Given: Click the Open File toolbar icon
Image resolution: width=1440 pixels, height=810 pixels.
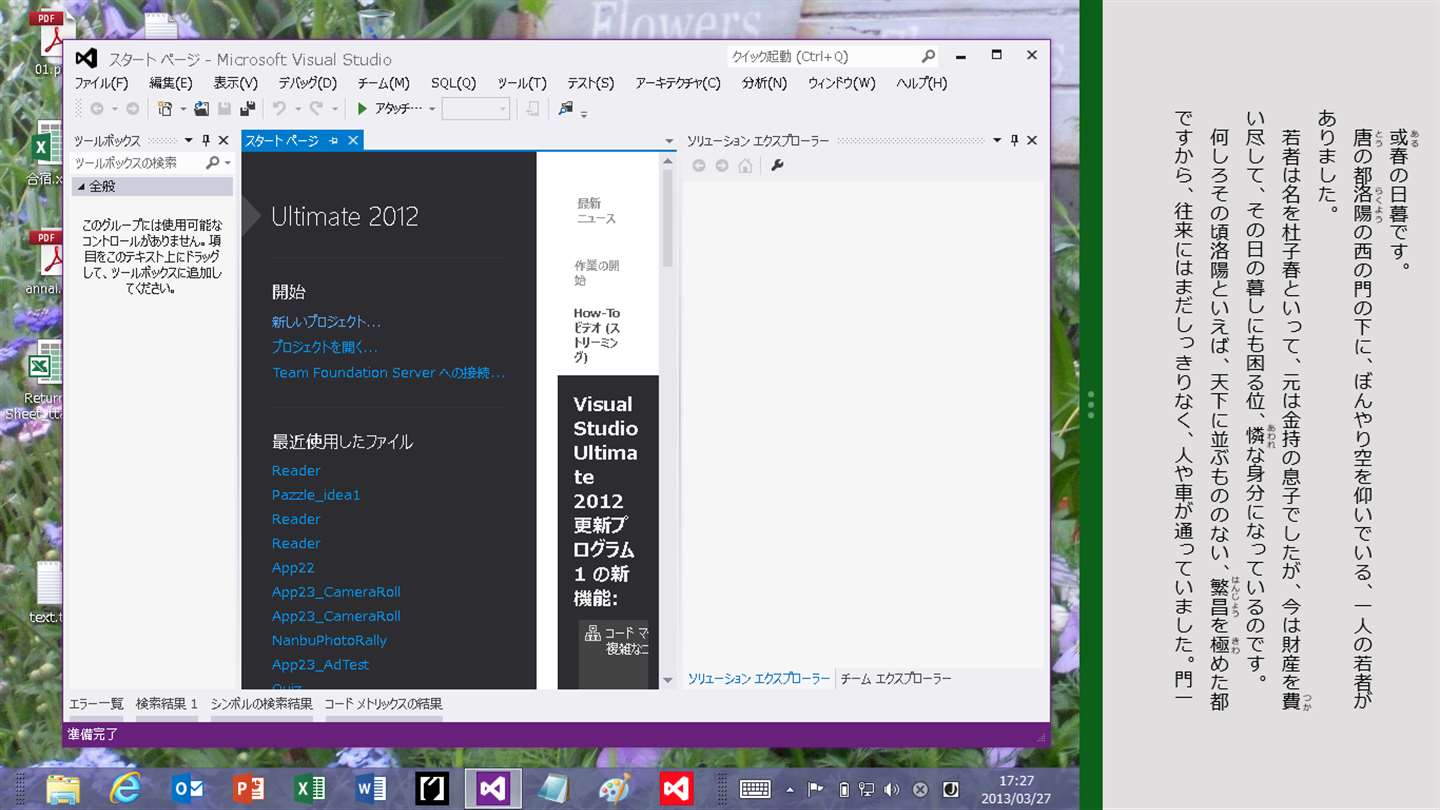Looking at the screenshot, I should 201,109.
